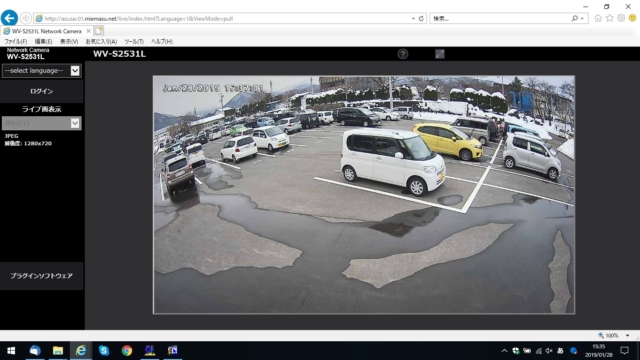
Task: Open the select language dropdown
Action: (x=41, y=71)
